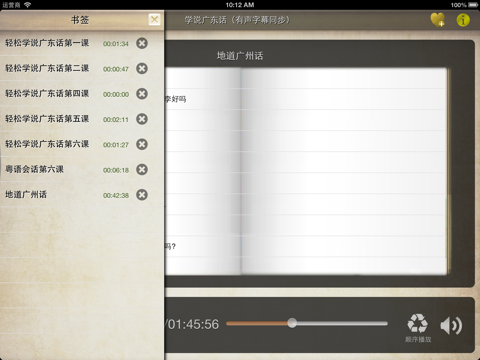Click the 00:02:11 timestamp of lesson five

(x=116, y=120)
